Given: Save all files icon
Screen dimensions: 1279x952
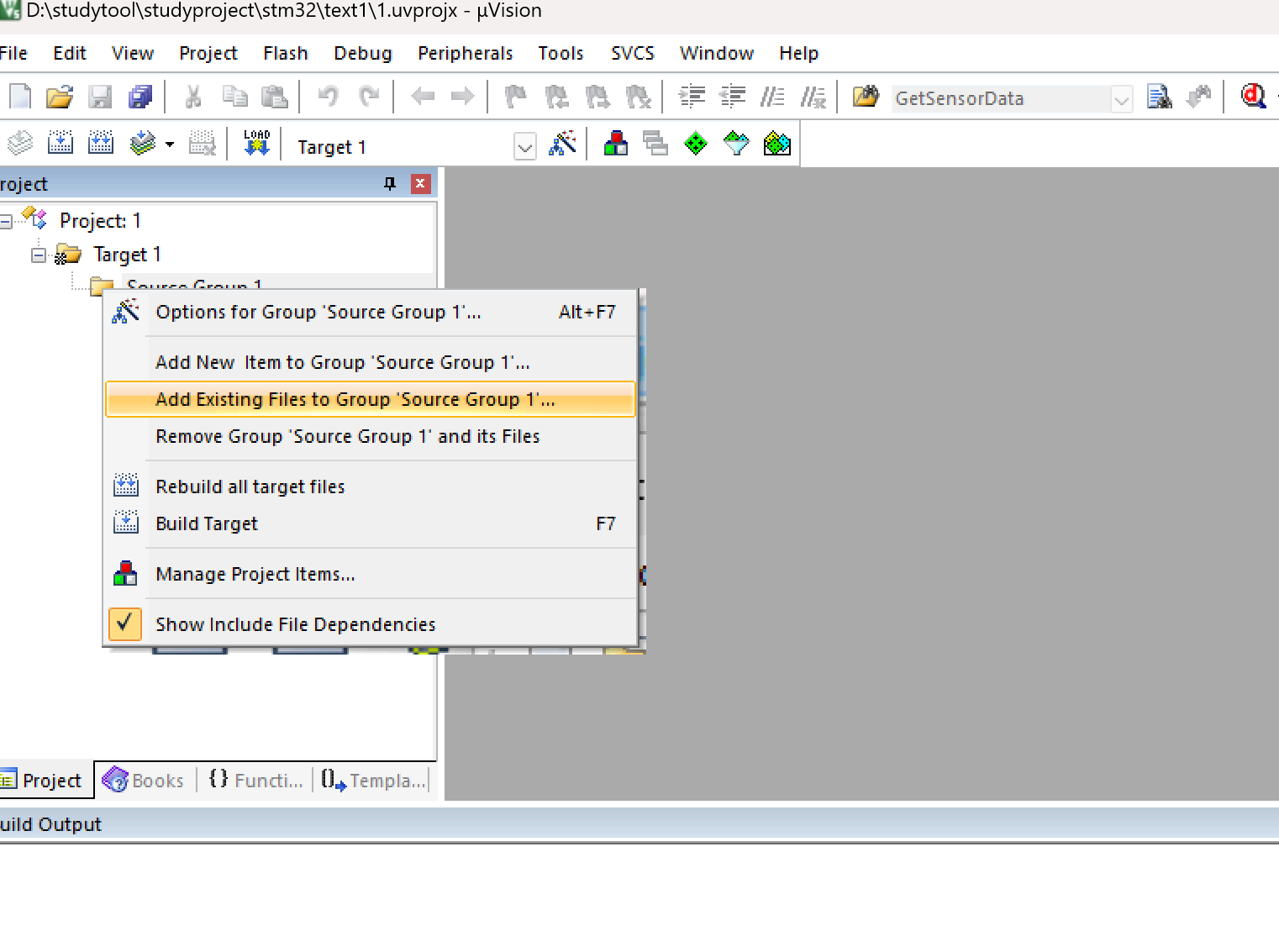Looking at the screenshot, I should [140, 97].
